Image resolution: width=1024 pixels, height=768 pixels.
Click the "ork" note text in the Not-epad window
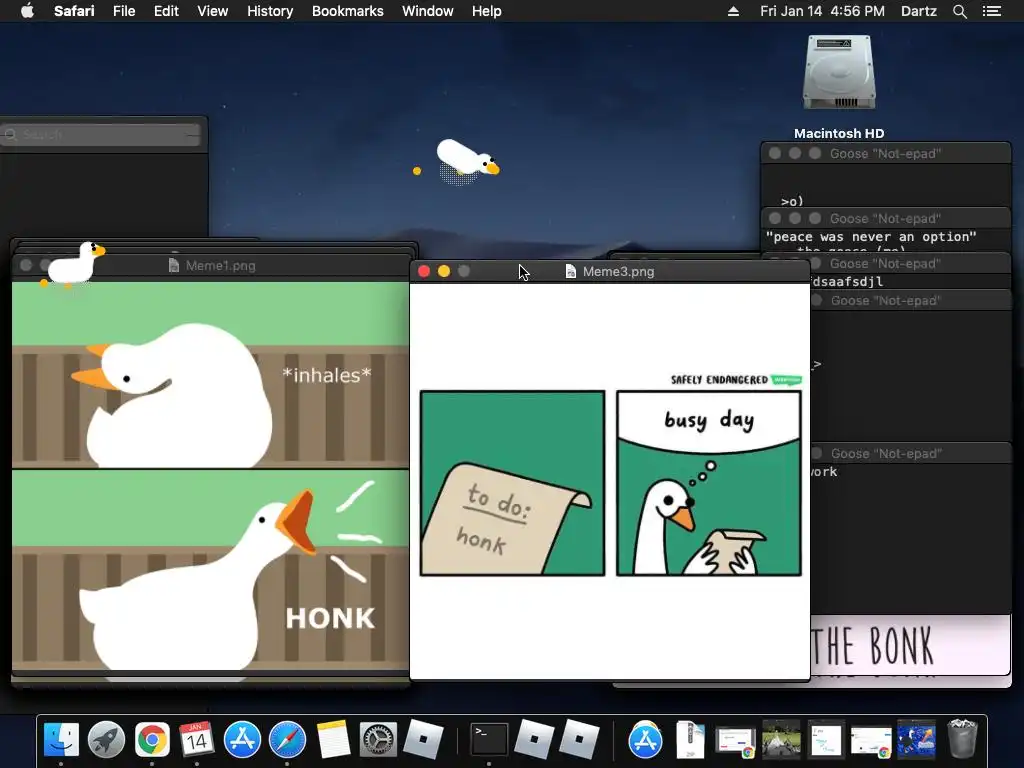click(824, 472)
